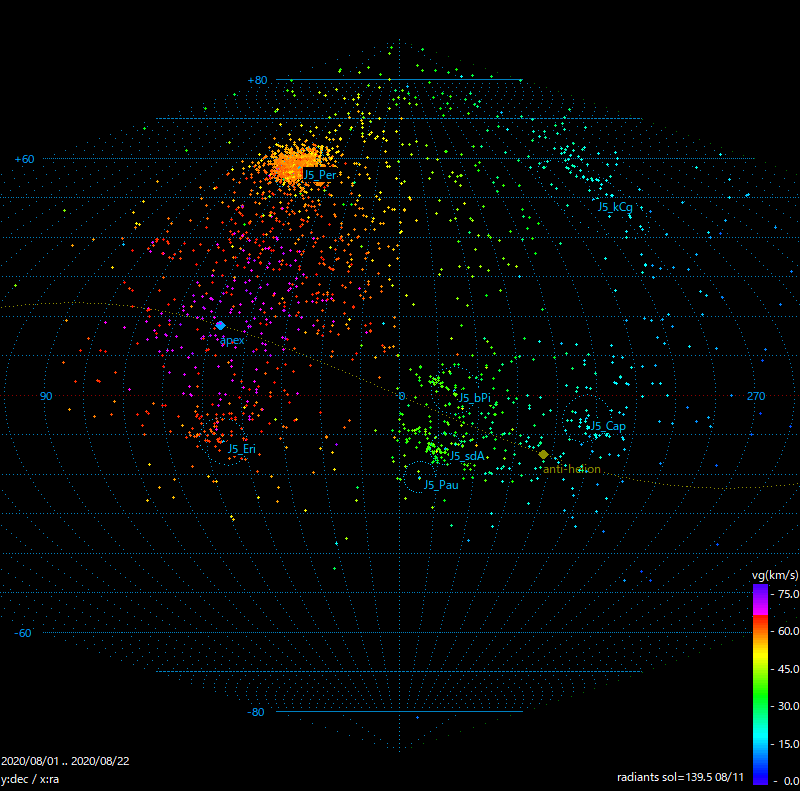
Task: Select the J5_Pau shower label
Action: (441, 485)
